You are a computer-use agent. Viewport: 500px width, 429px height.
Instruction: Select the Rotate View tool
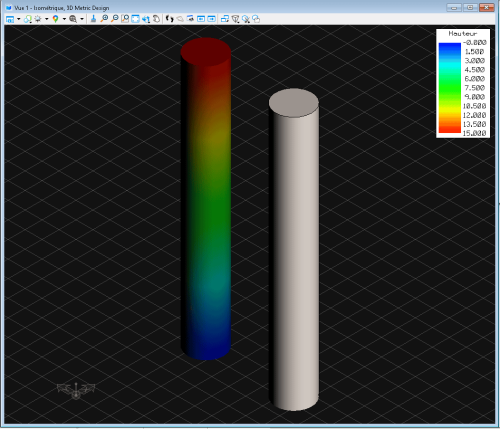click(146, 19)
